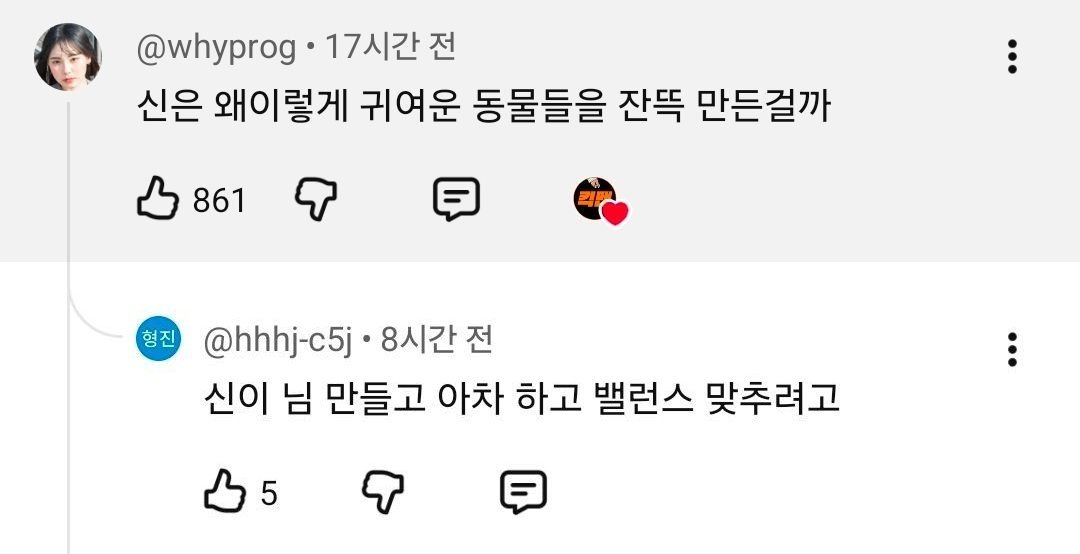Select the comment text starting with 신은 왜이렇게
The image size is (1080, 554).
(484, 106)
